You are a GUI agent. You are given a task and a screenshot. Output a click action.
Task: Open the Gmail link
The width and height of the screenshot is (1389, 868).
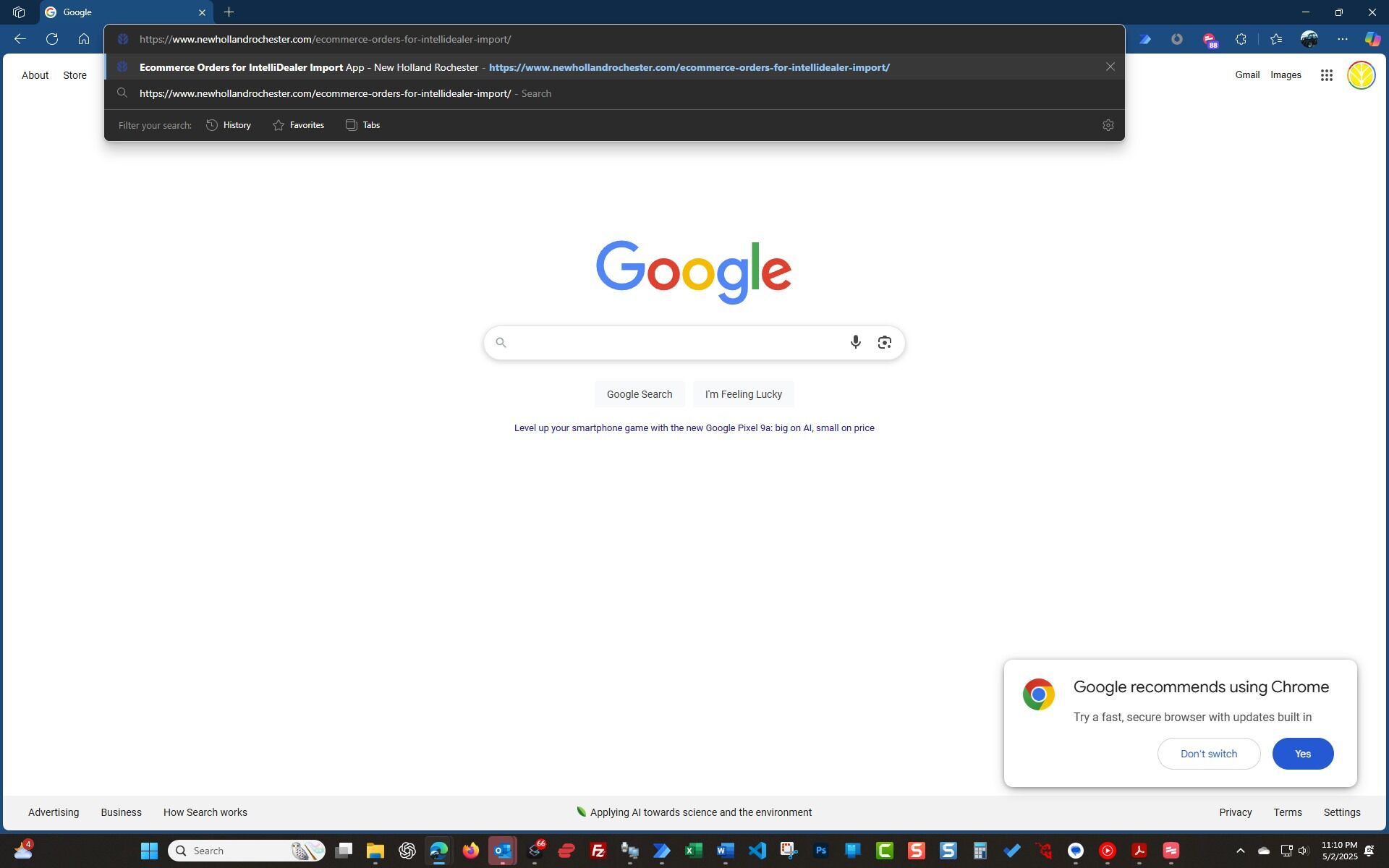pyautogui.click(x=1246, y=75)
